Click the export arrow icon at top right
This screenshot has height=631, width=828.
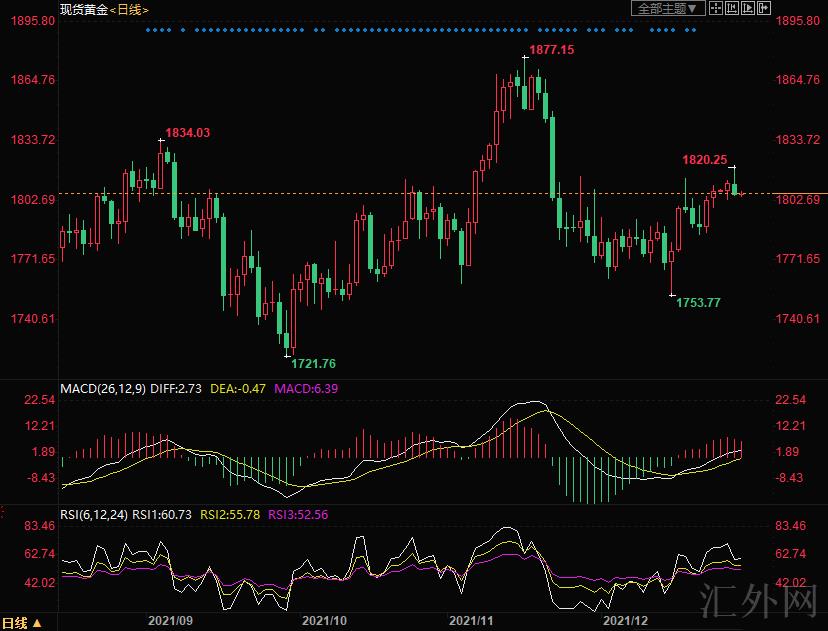(x=764, y=8)
